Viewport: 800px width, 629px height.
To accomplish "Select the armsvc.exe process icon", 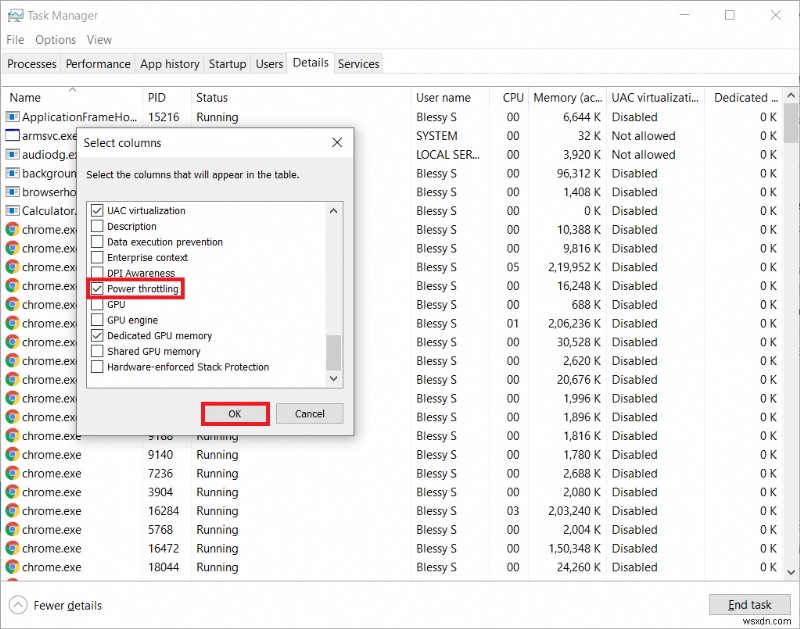I will coord(14,136).
